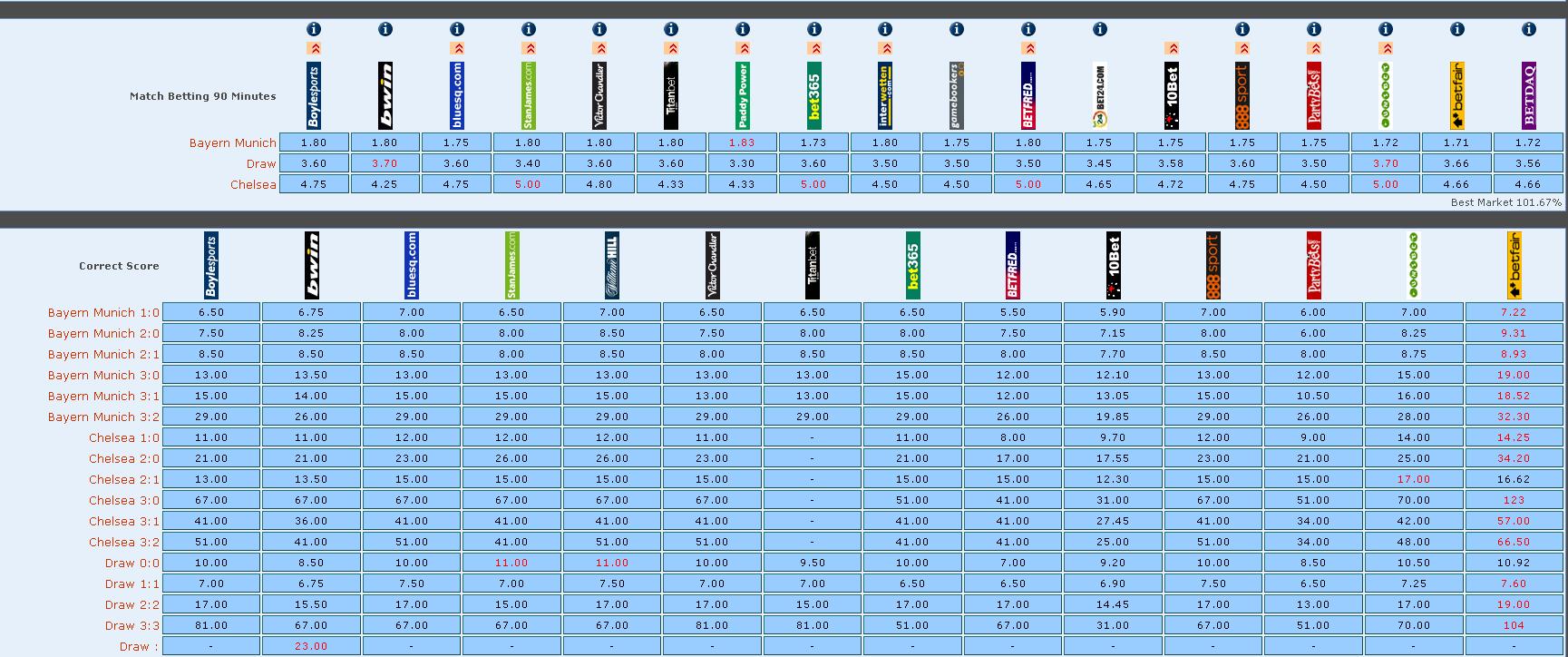Expand the chevron arrows above bluesq.com
Screen dimensions: 1568x657
coord(457,49)
